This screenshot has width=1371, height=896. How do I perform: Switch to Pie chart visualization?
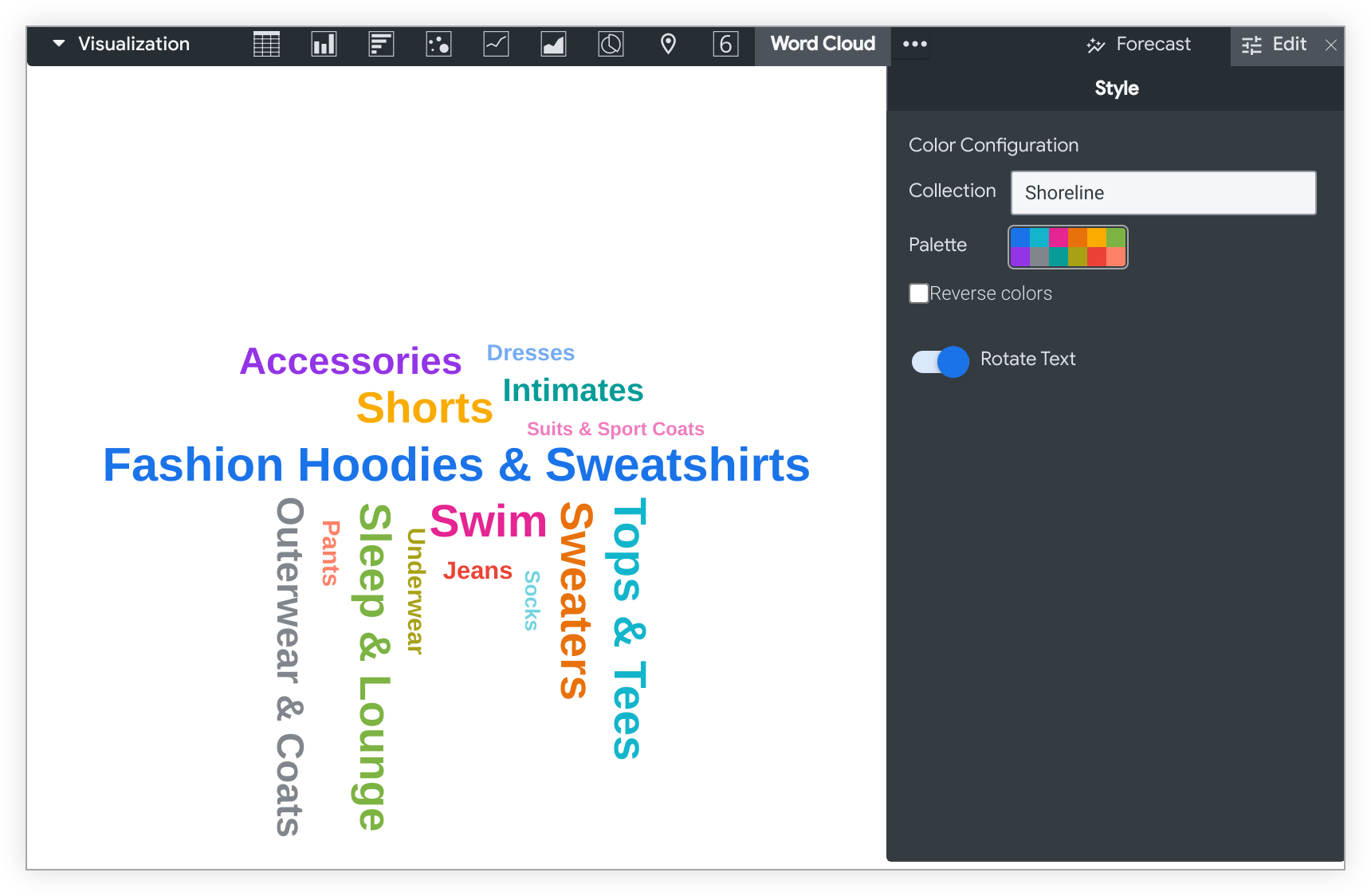pos(611,44)
